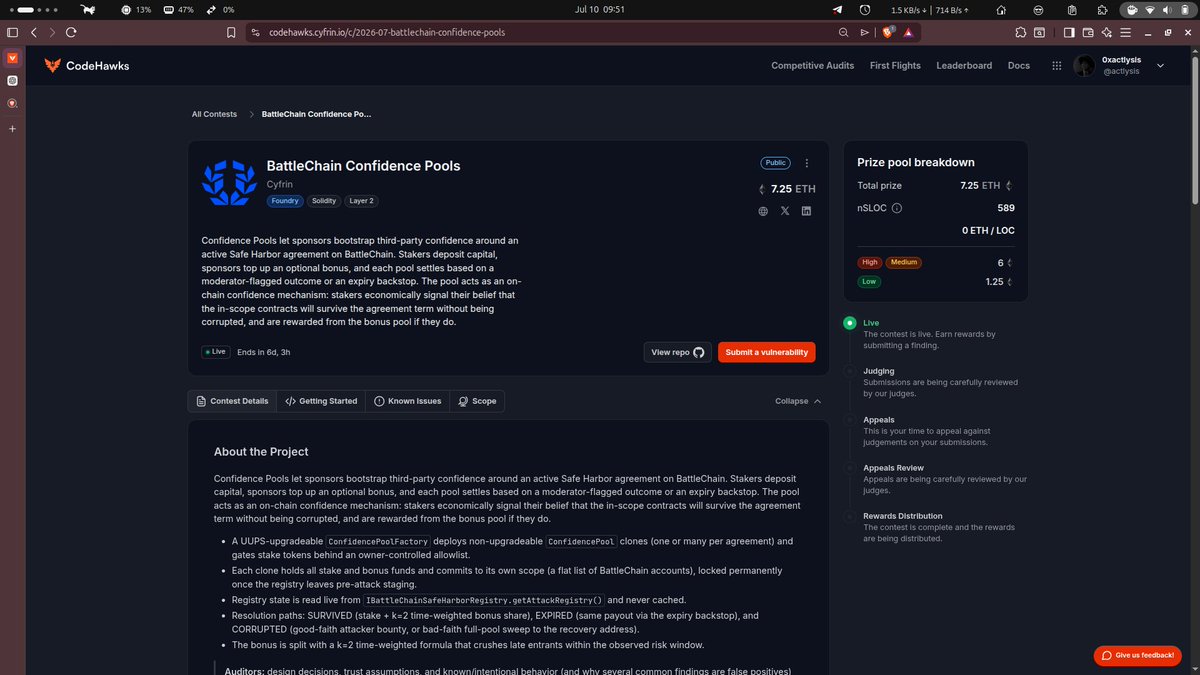Select the orange Brave tab in vertical sidebar

(12, 58)
